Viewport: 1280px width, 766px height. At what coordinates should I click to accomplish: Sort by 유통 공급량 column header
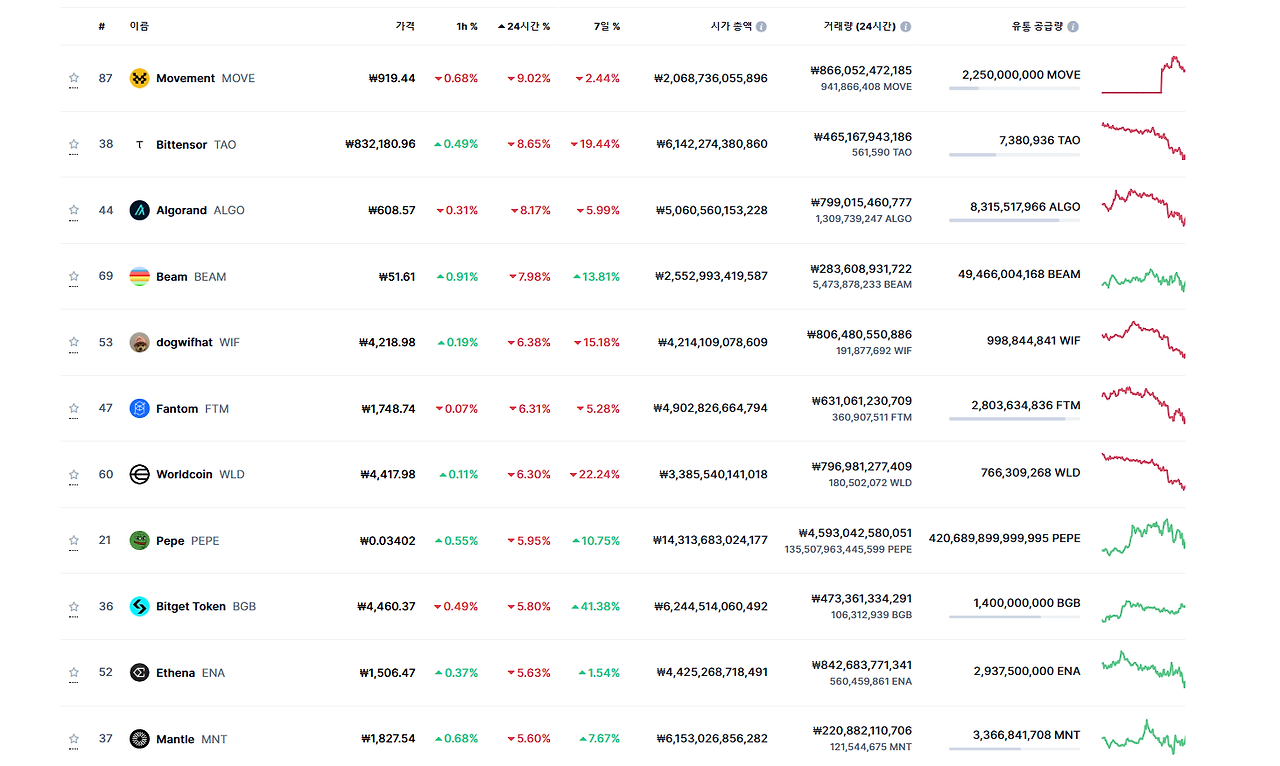click(1037, 26)
